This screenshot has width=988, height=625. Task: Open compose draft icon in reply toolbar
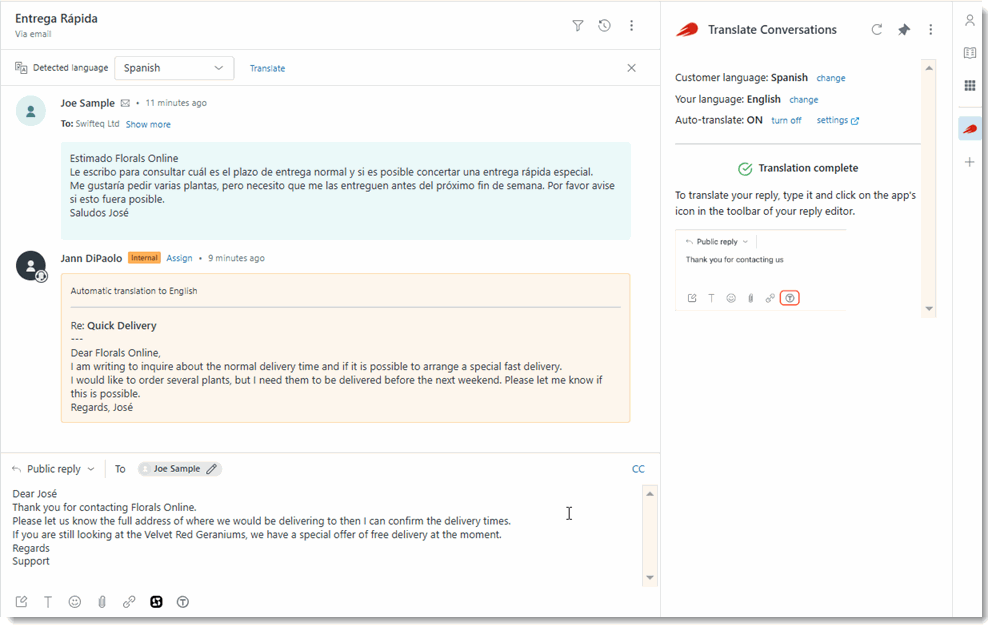(21, 602)
